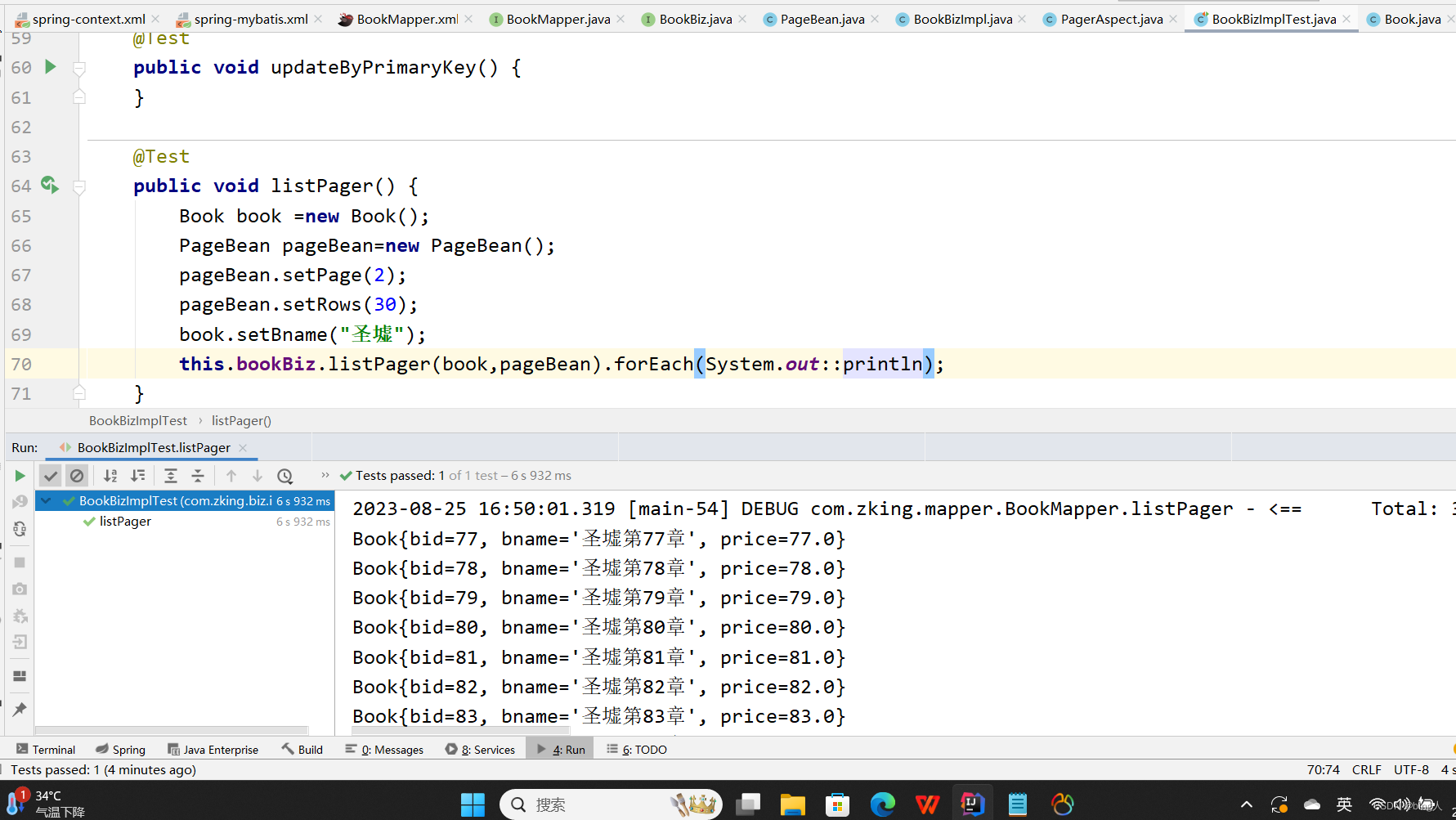
Task: Change UTF-8 file encoding in status bar
Action: (x=1411, y=769)
